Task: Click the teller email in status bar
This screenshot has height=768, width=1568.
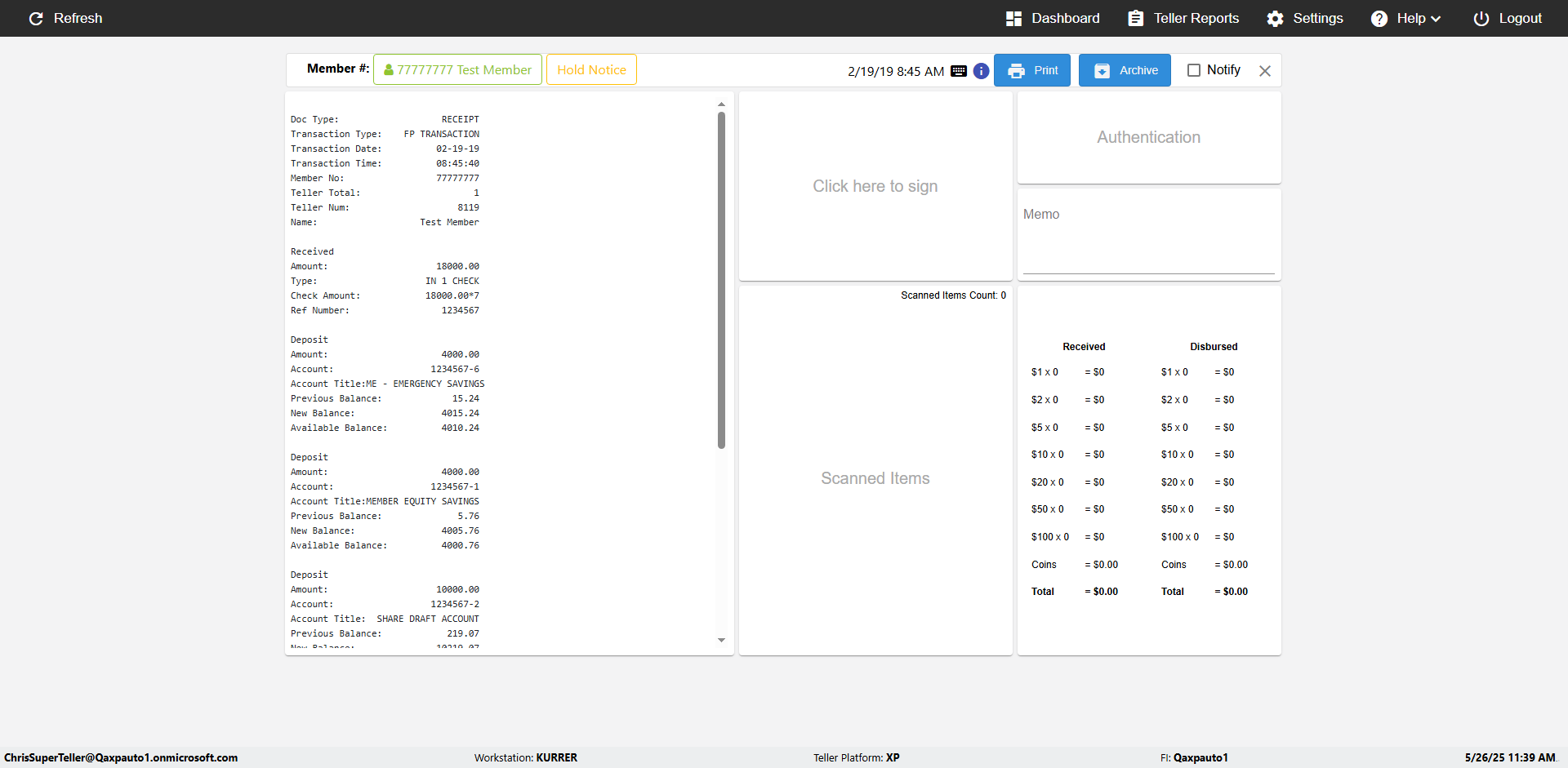Action: coord(121,757)
